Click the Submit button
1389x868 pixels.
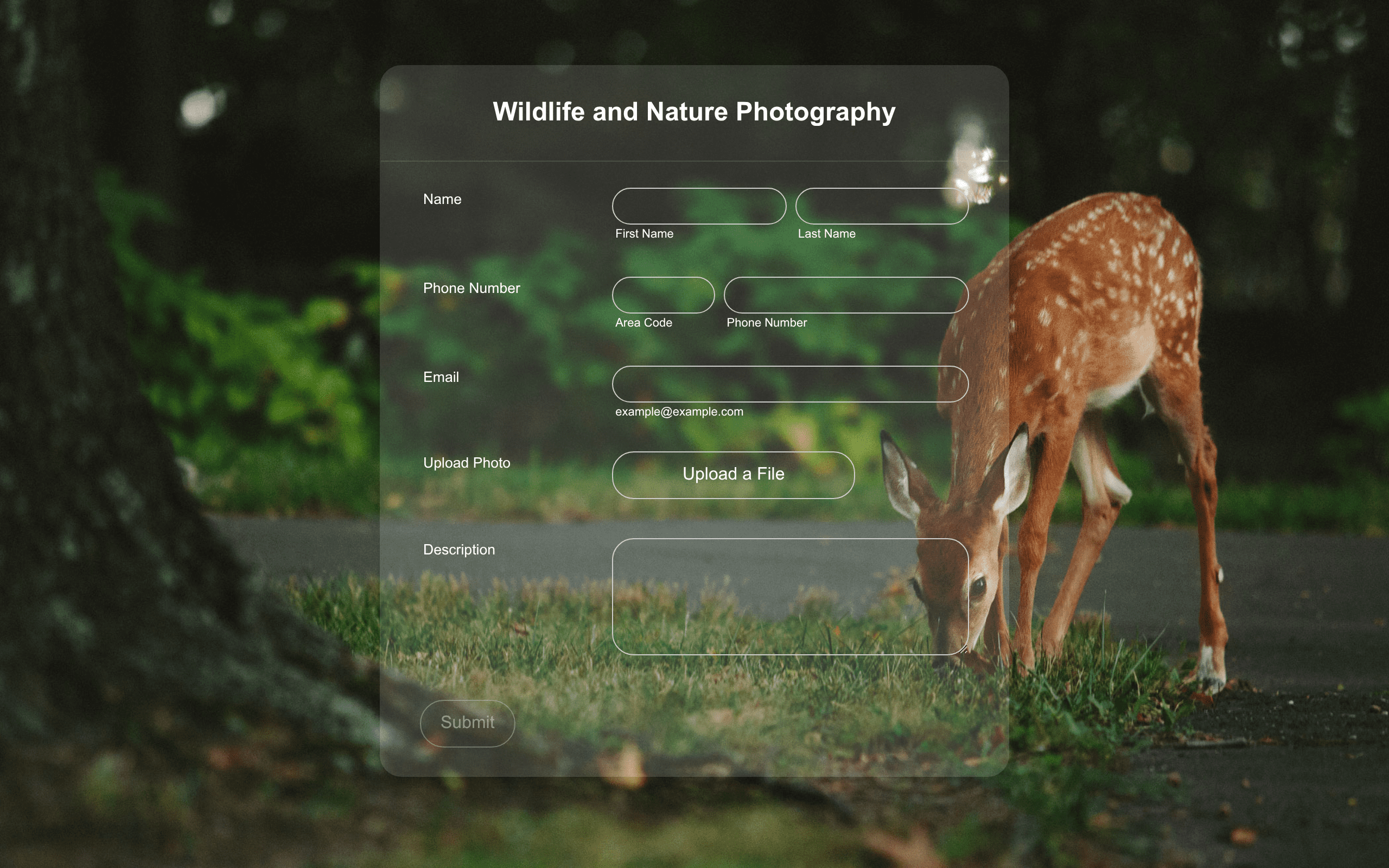(x=467, y=723)
